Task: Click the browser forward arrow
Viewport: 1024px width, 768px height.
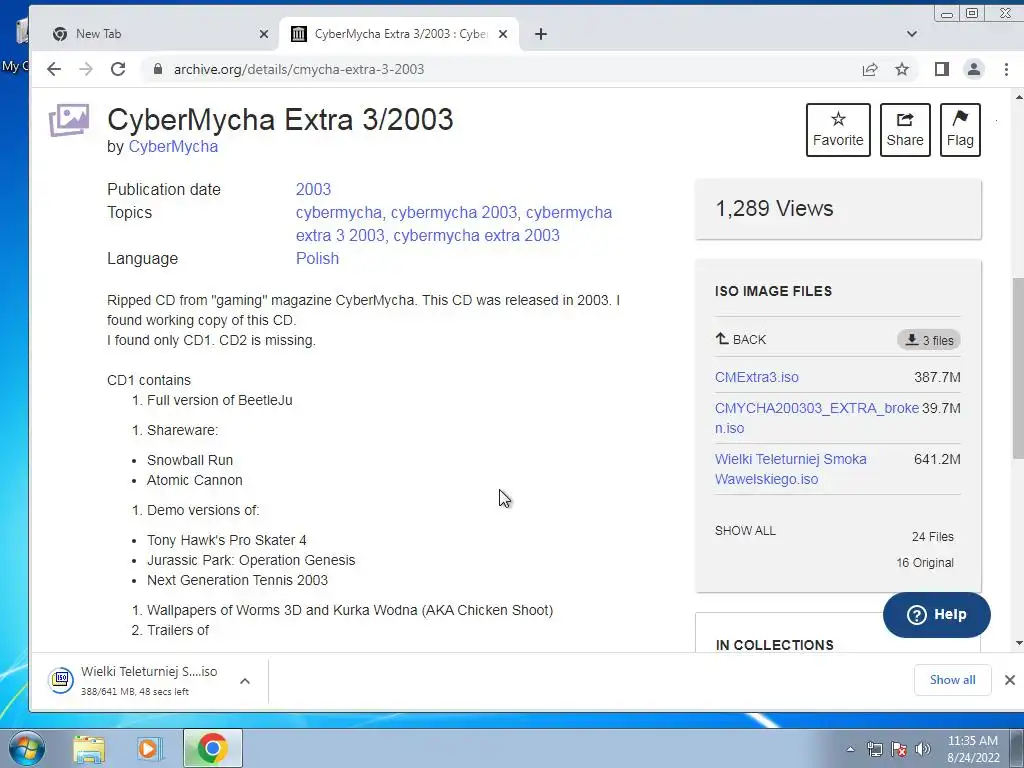Action: [86, 69]
